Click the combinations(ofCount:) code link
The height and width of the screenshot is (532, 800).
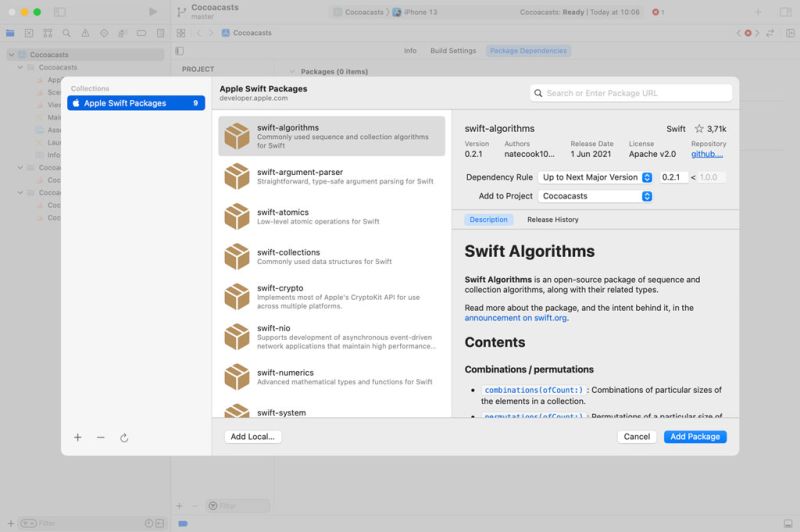[533, 390]
